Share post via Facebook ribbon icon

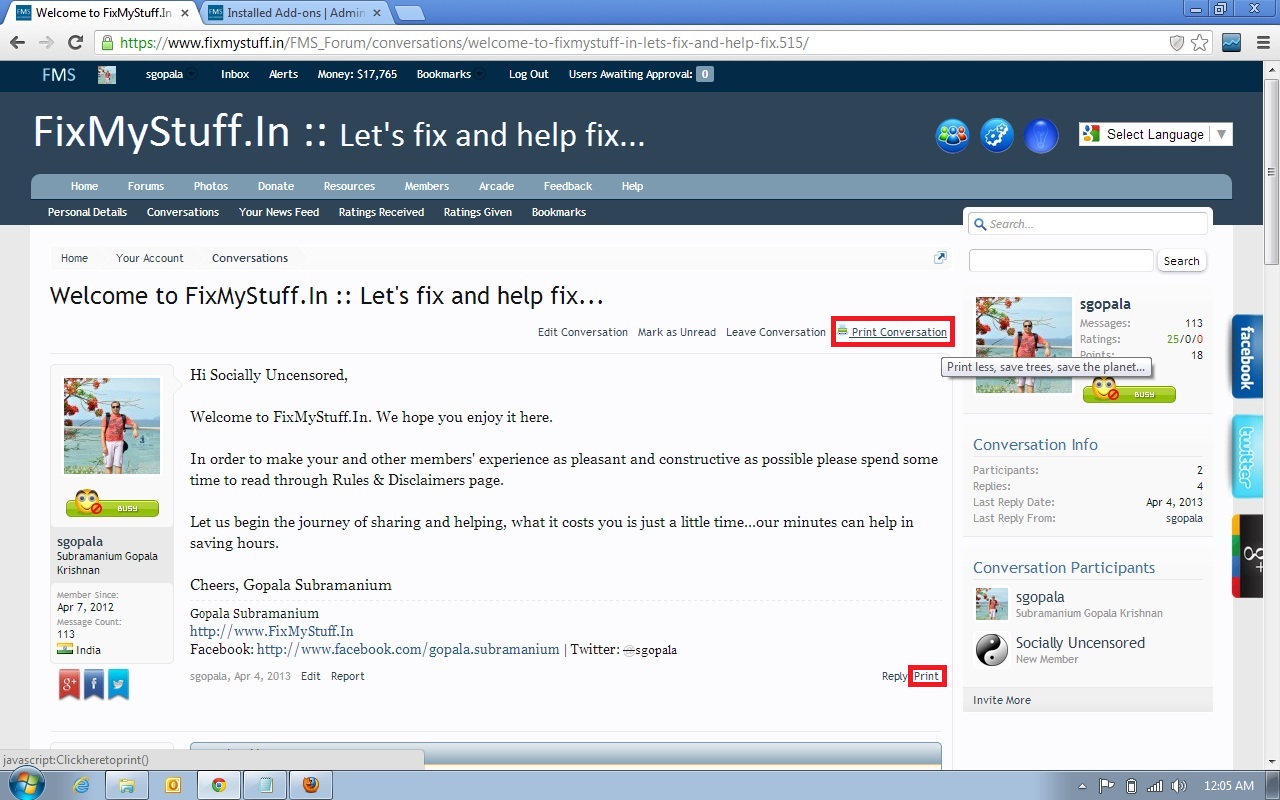[94, 684]
